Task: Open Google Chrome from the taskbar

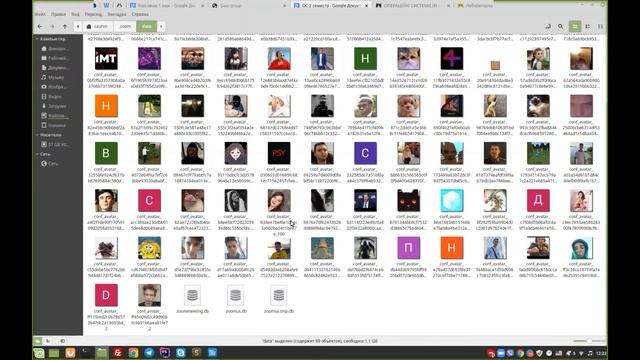Action: coord(133,353)
